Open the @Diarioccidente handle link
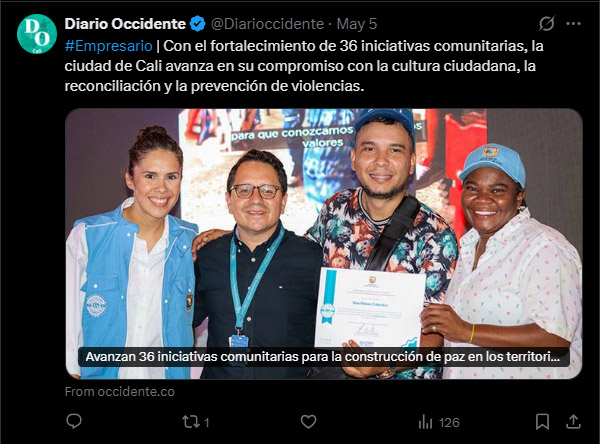The width and height of the screenshot is (600, 444). pos(267,24)
